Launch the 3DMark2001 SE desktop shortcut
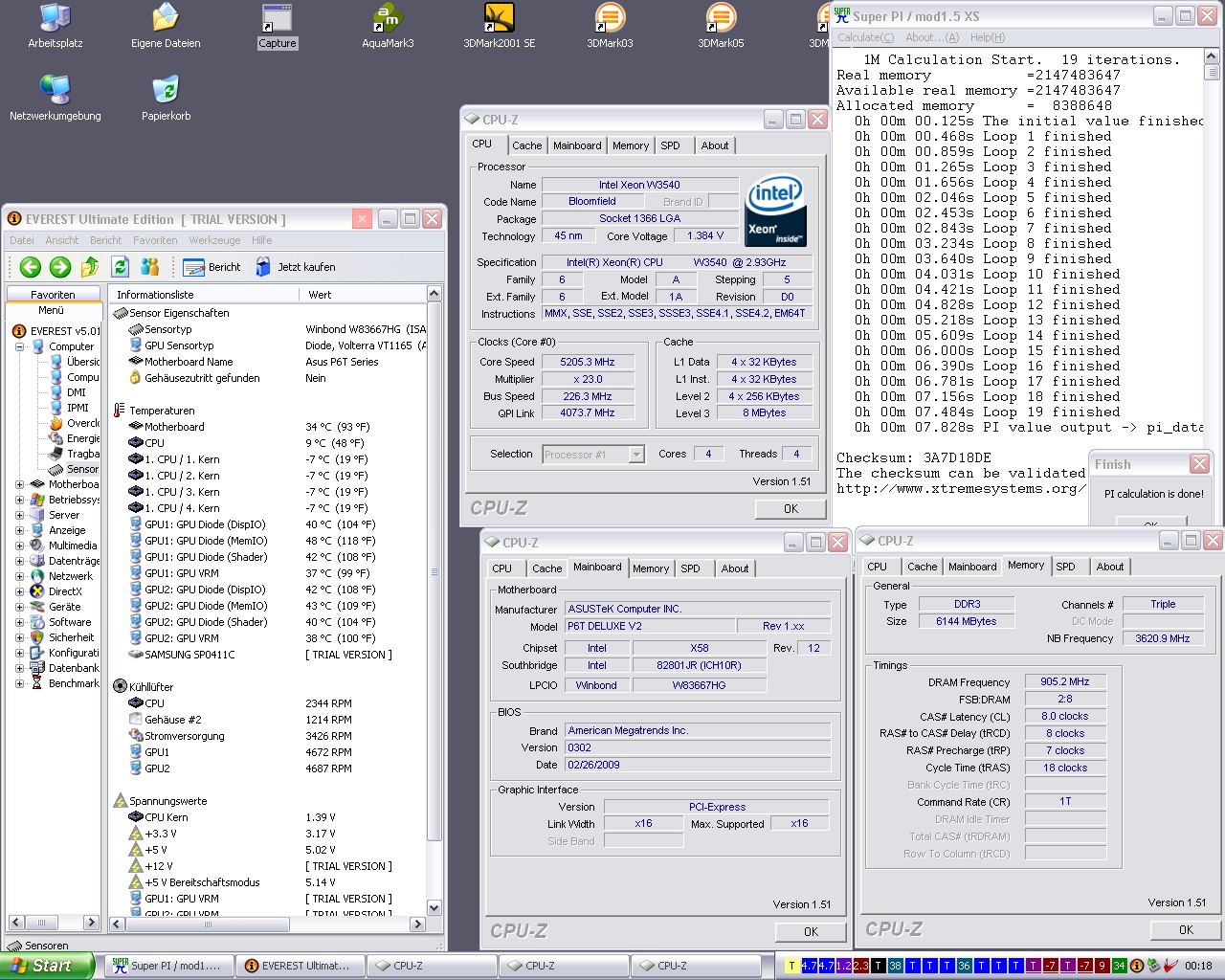This screenshot has width=1225, height=980. pyautogui.click(x=500, y=27)
